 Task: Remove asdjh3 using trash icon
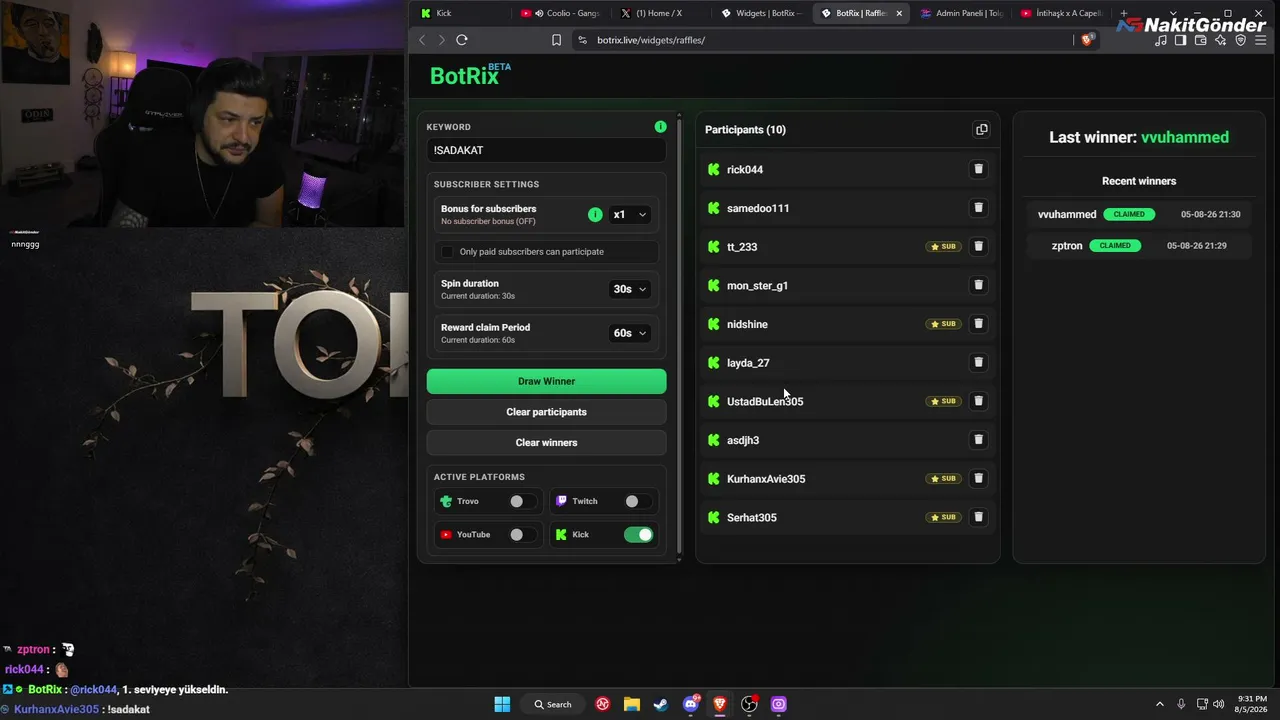[979, 440]
